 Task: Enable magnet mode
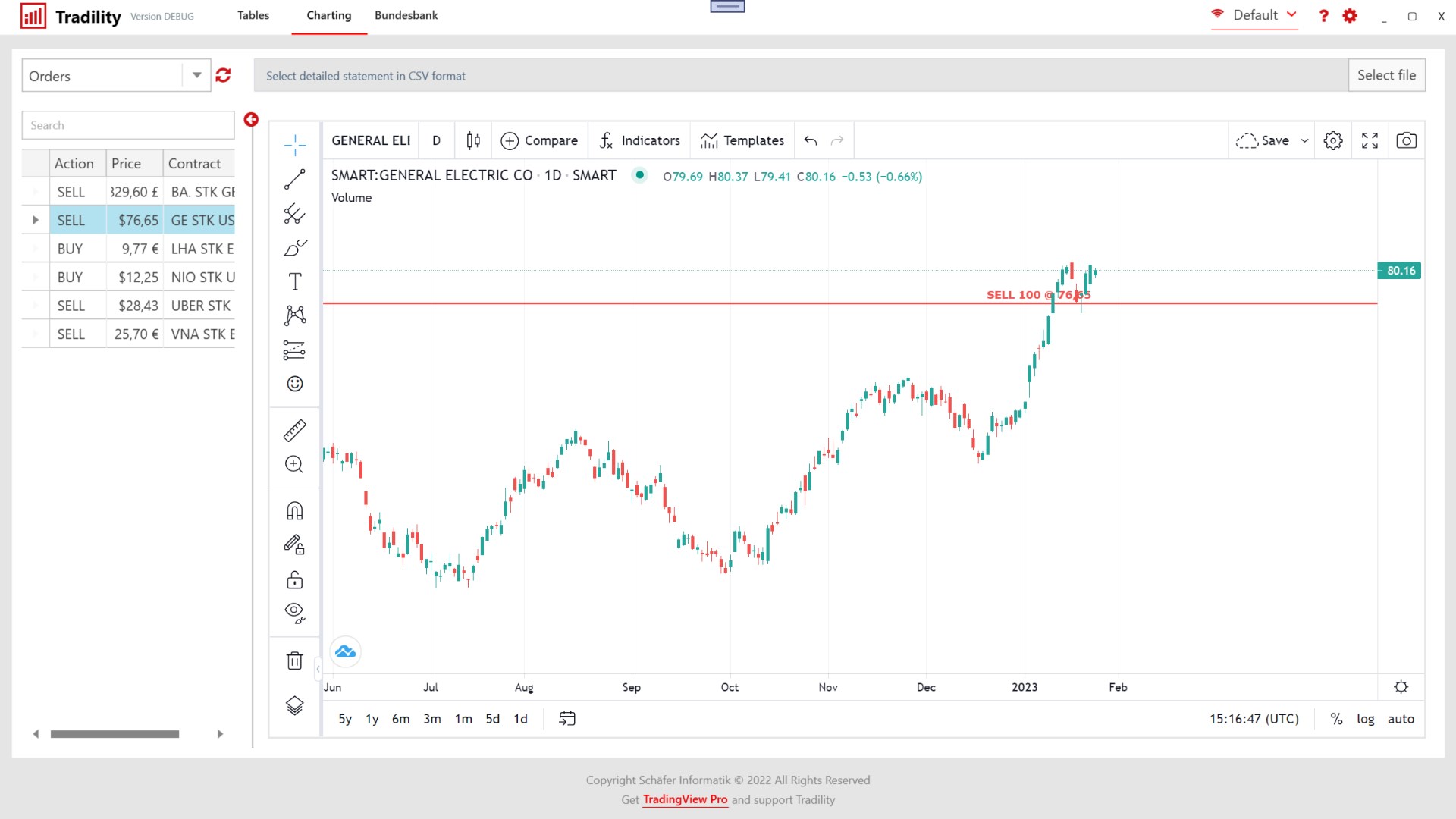click(x=294, y=511)
